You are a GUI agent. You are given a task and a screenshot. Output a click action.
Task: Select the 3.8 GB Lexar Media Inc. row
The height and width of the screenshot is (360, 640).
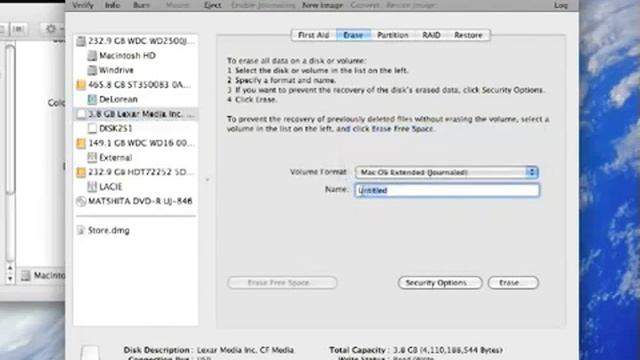coord(136,114)
